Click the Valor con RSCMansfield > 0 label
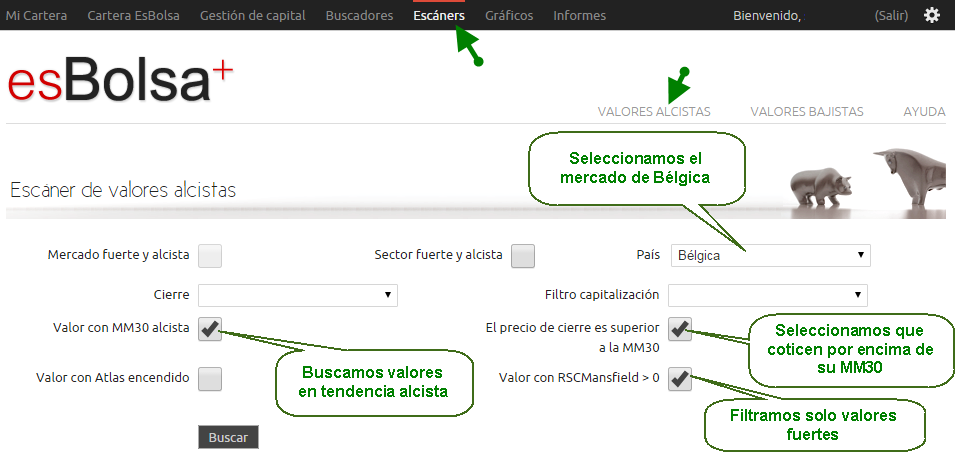 [x=579, y=378]
